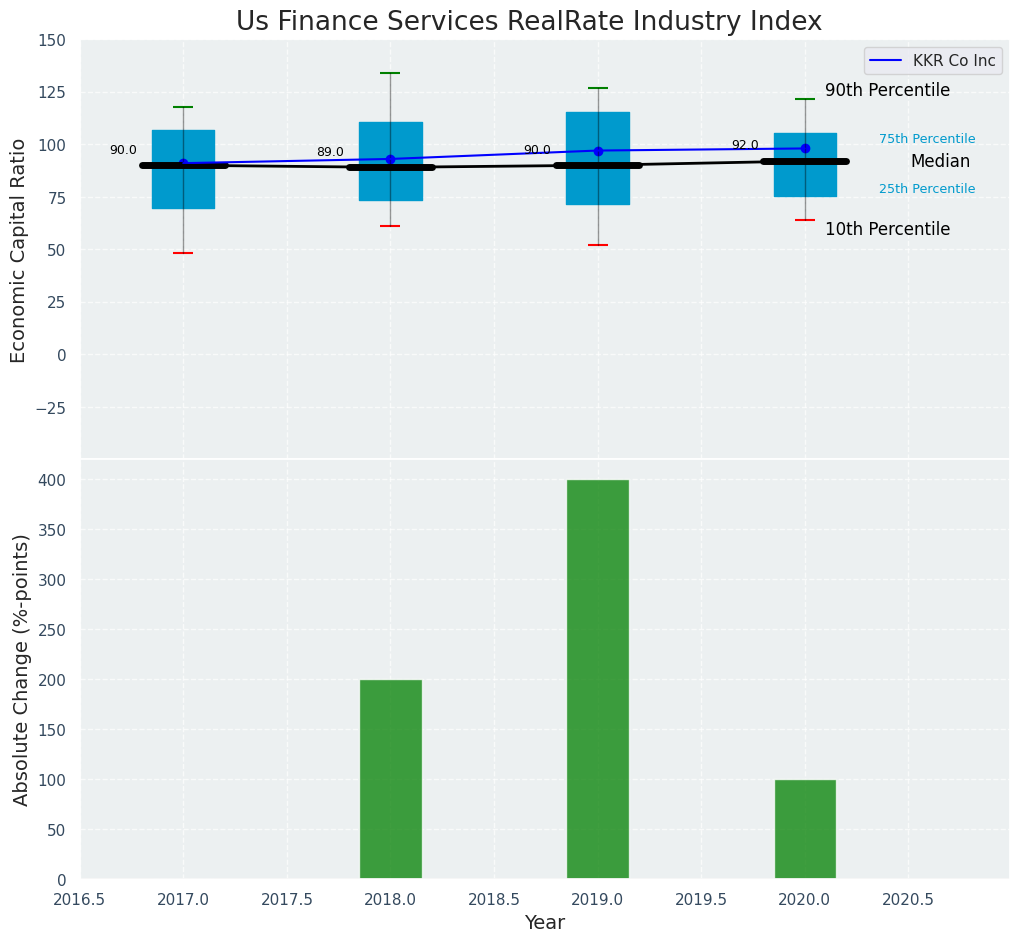The image size is (1019, 942).
Task: Click the KKR data point for 2020
Action: (x=805, y=148)
